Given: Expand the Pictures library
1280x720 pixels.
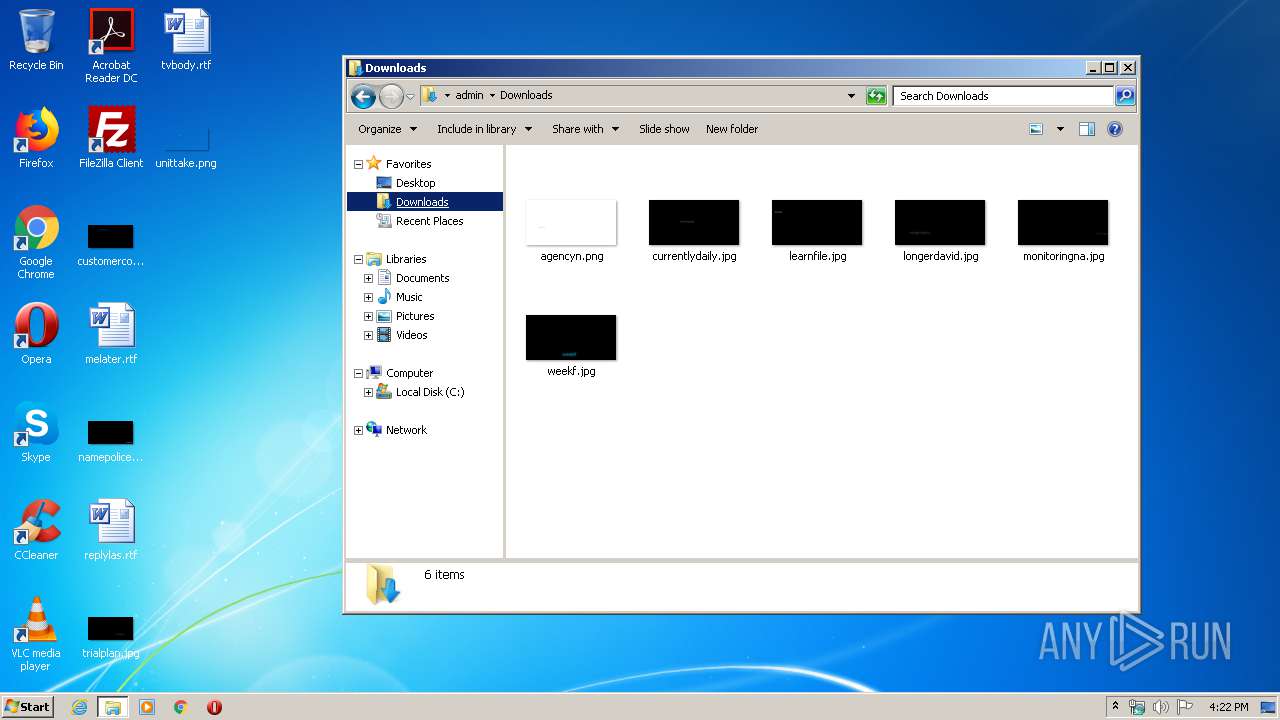Looking at the screenshot, I should pyautogui.click(x=368, y=316).
